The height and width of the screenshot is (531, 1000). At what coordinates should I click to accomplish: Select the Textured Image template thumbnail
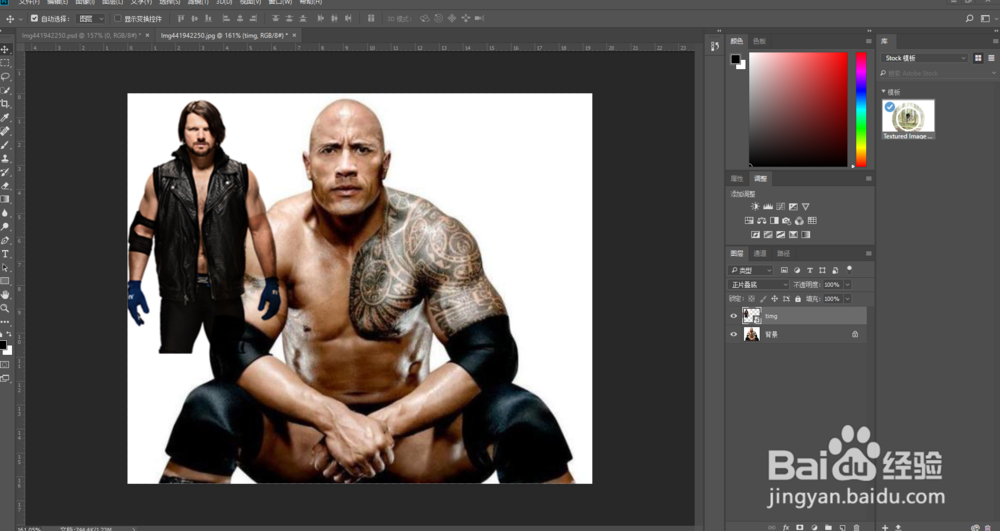pyautogui.click(x=908, y=119)
